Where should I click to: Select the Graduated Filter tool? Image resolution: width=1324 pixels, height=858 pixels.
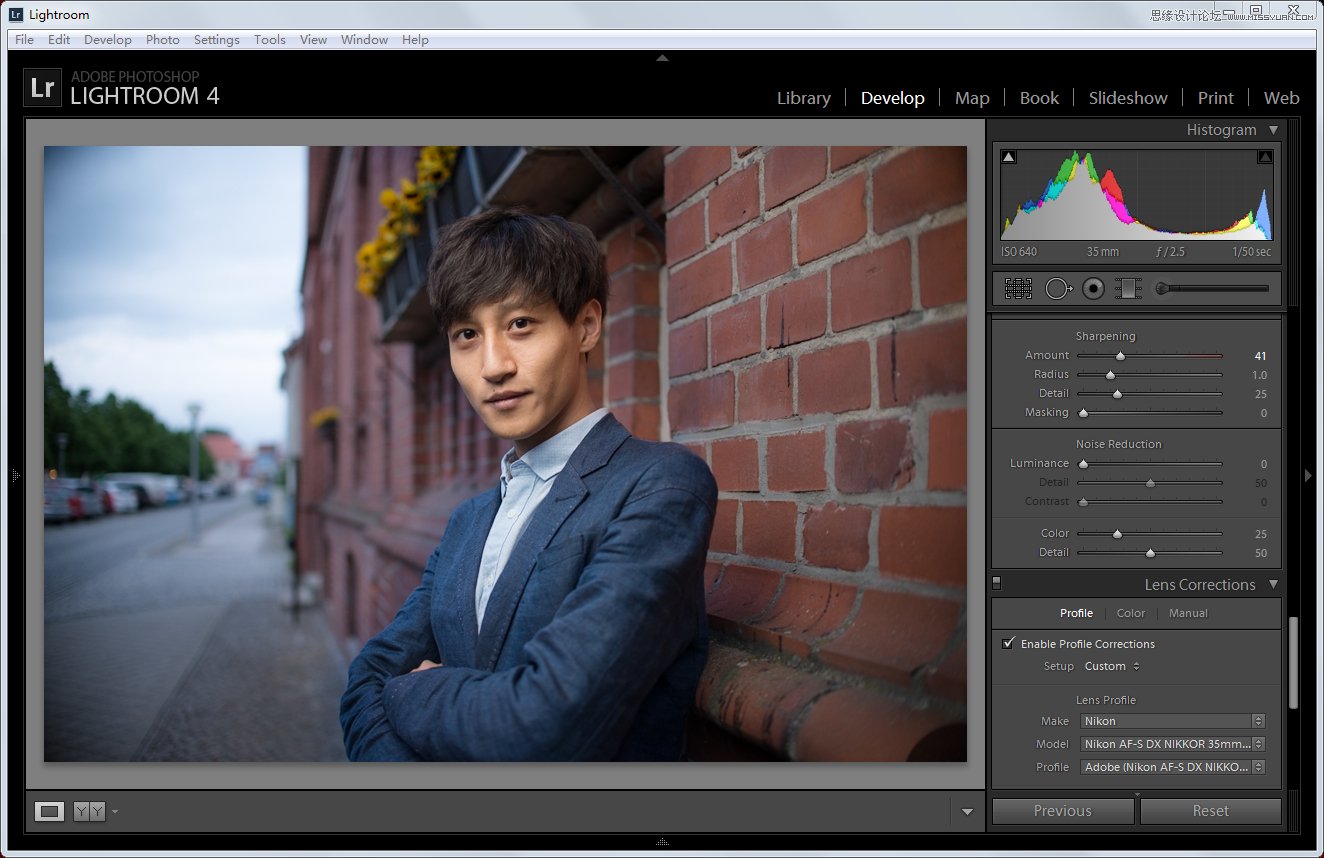1128,288
